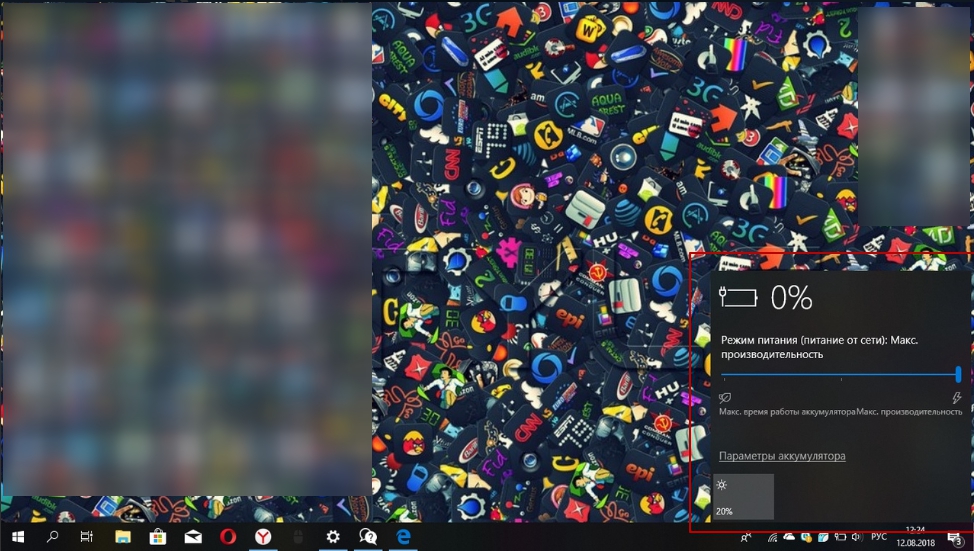Open the People tray icon
The height and width of the screenshot is (551, 974).
745,537
